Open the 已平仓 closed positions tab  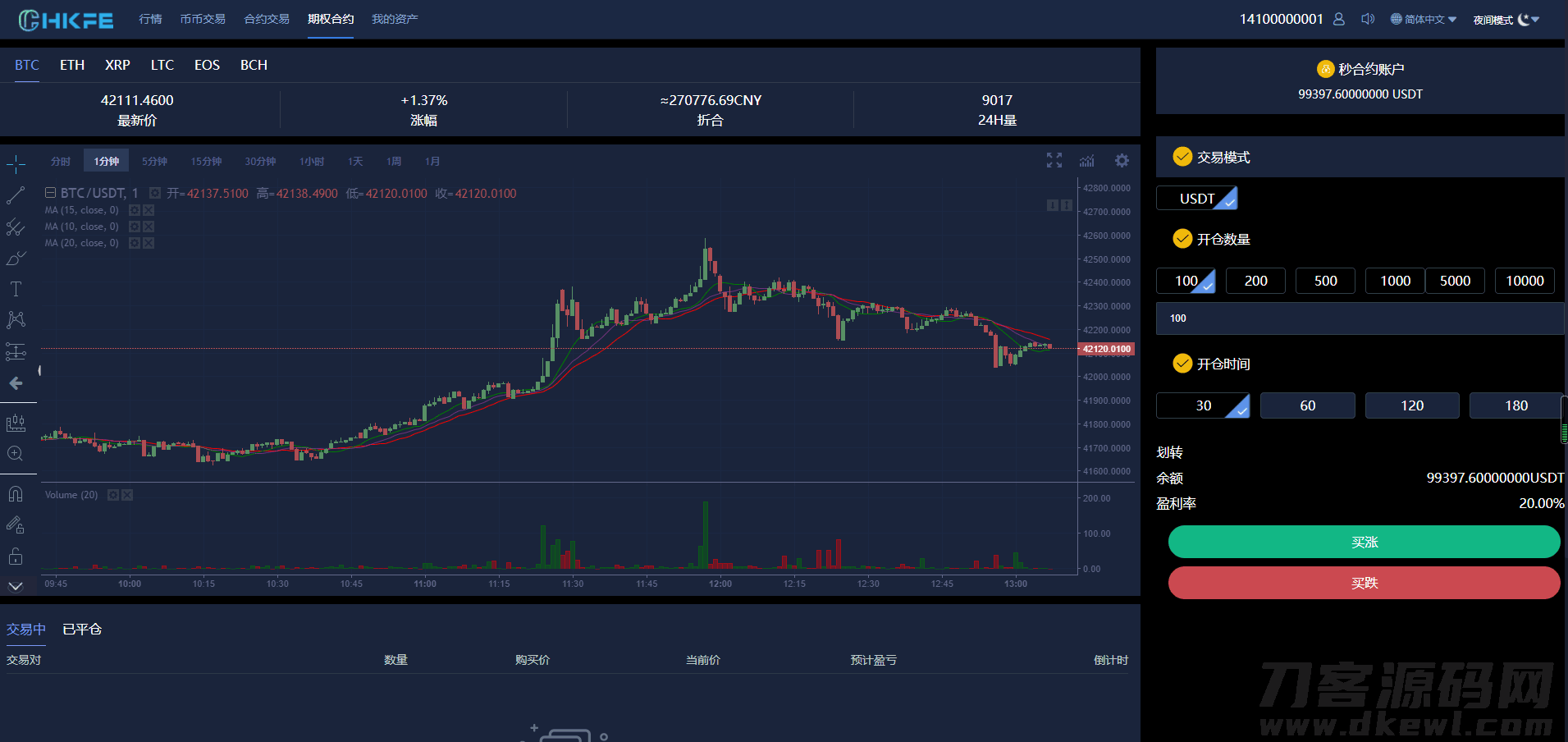pos(82,630)
